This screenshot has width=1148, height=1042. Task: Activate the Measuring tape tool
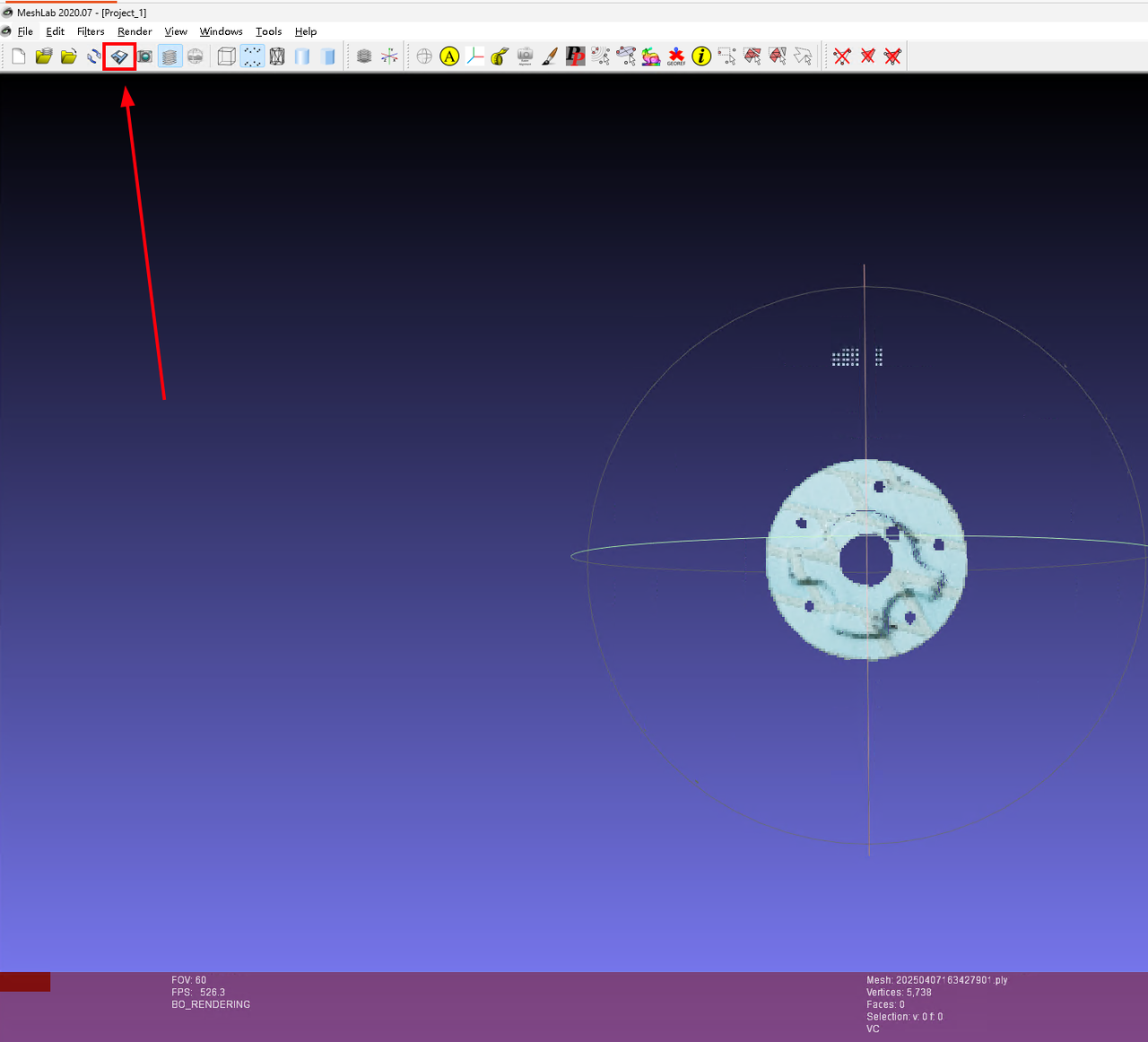[500, 56]
